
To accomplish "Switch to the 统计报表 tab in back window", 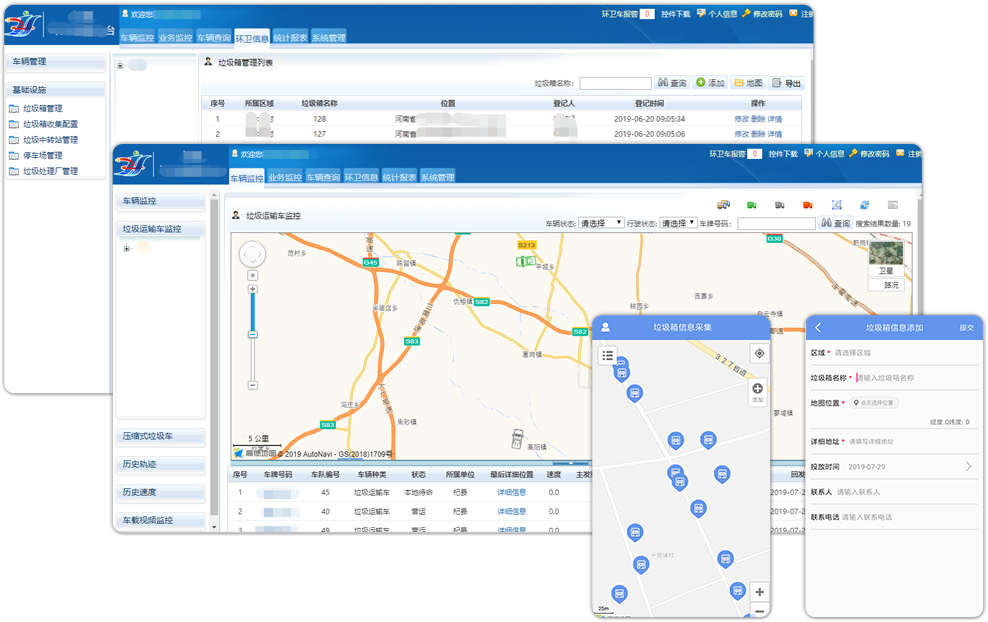I will pos(290,38).
